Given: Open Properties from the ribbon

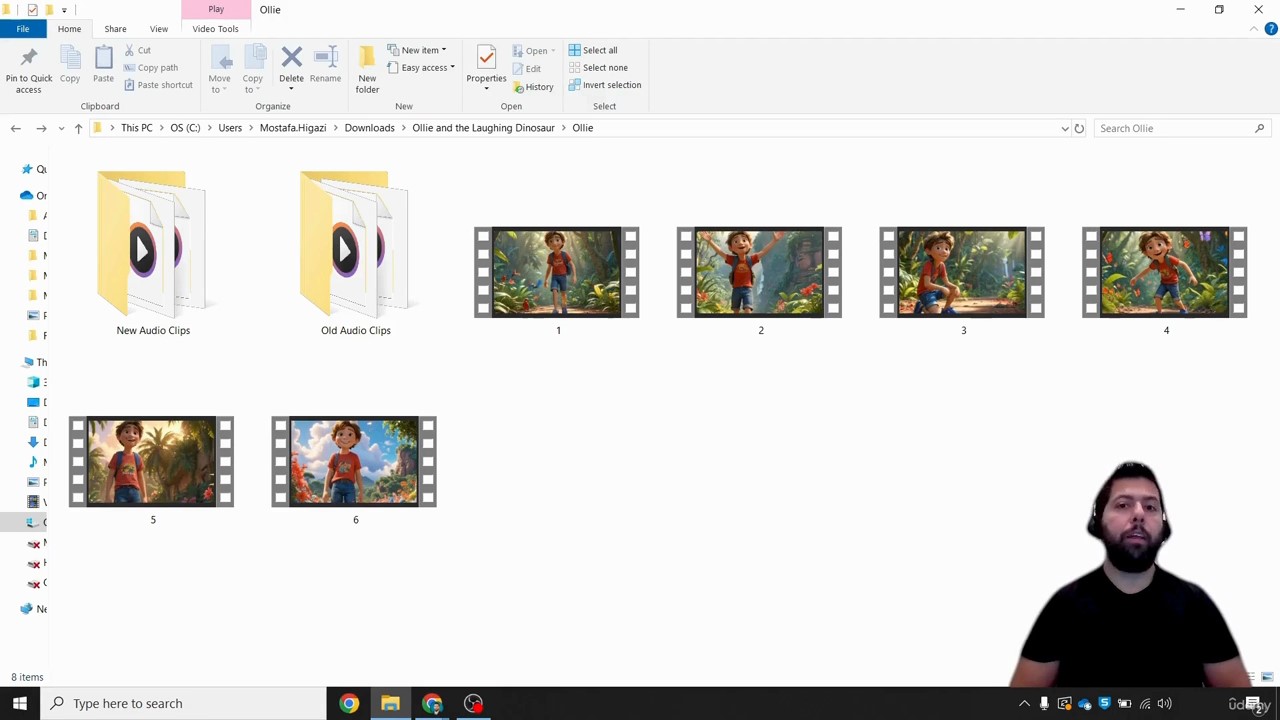Looking at the screenshot, I should point(486,68).
